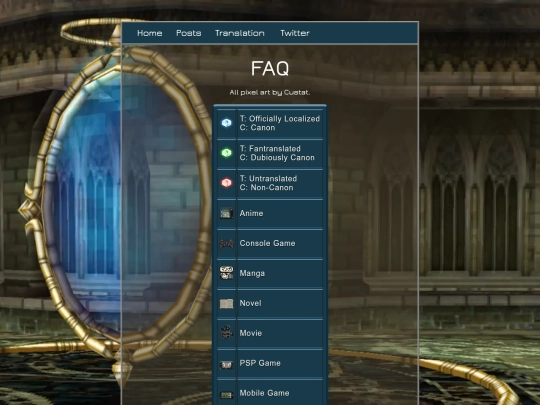Click the 'T: Officially Localized' text

[280, 119]
